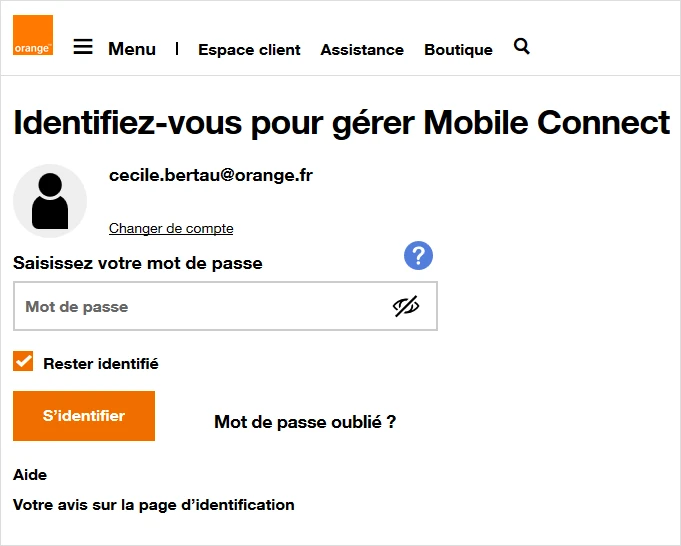Screen dimensions: 681x546
Task: Open Votre avis sur la page link
Action: click(x=153, y=505)
